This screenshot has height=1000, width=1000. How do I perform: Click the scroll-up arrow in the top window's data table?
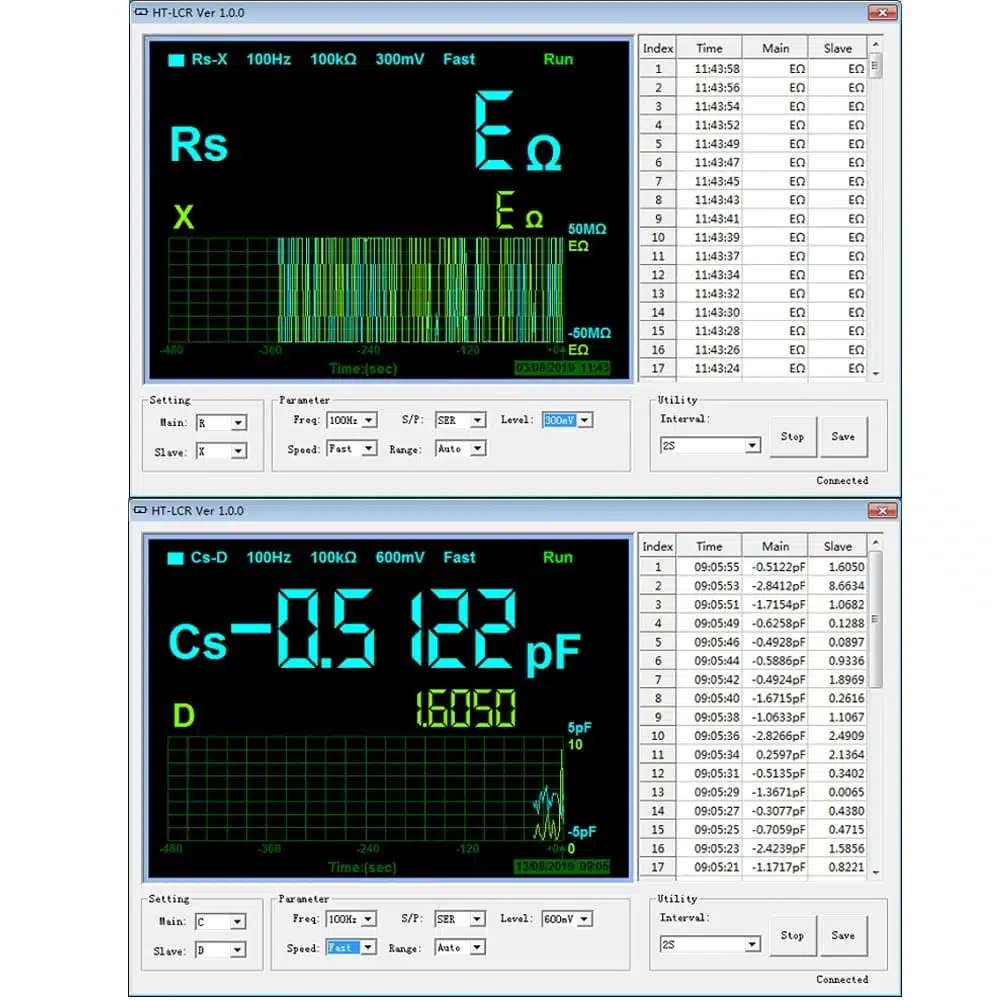(876, 46)
